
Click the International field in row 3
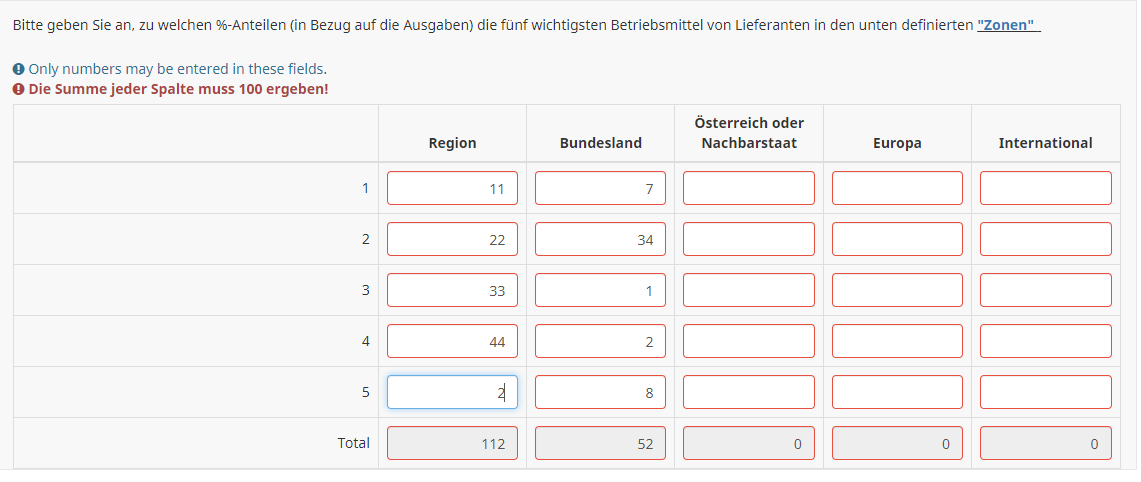pos(1045,290)
